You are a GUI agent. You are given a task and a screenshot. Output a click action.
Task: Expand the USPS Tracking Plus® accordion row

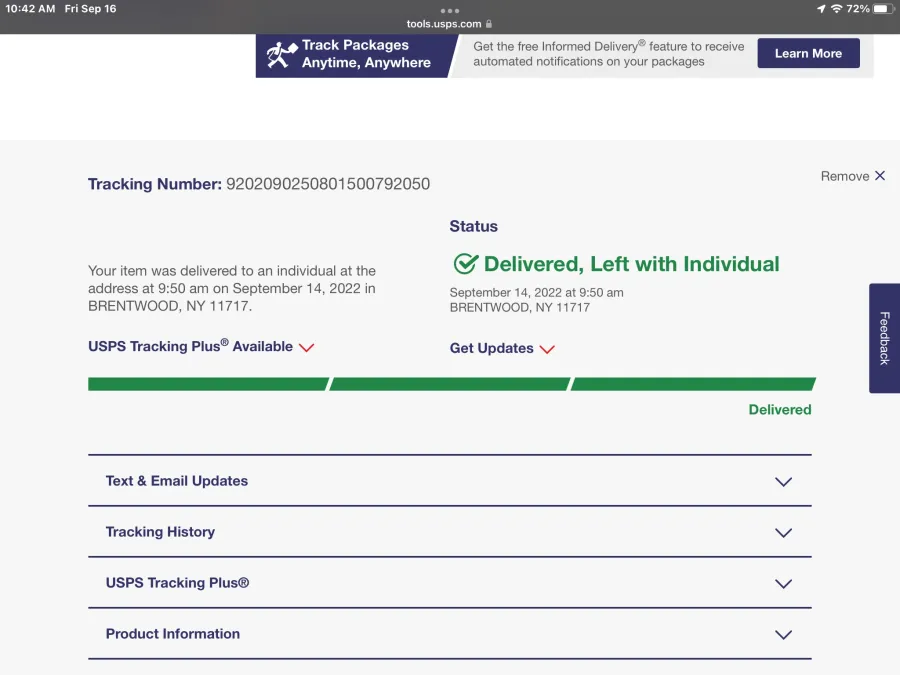(783, 583)
